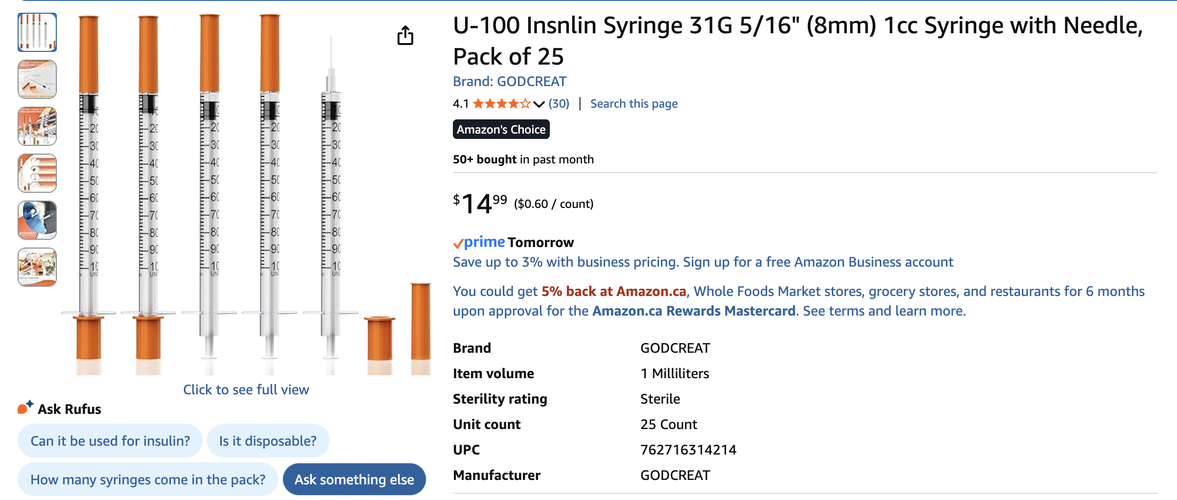
Task: Ask Rufus "Is it disposable?"
Action: [x=268, y=441]
